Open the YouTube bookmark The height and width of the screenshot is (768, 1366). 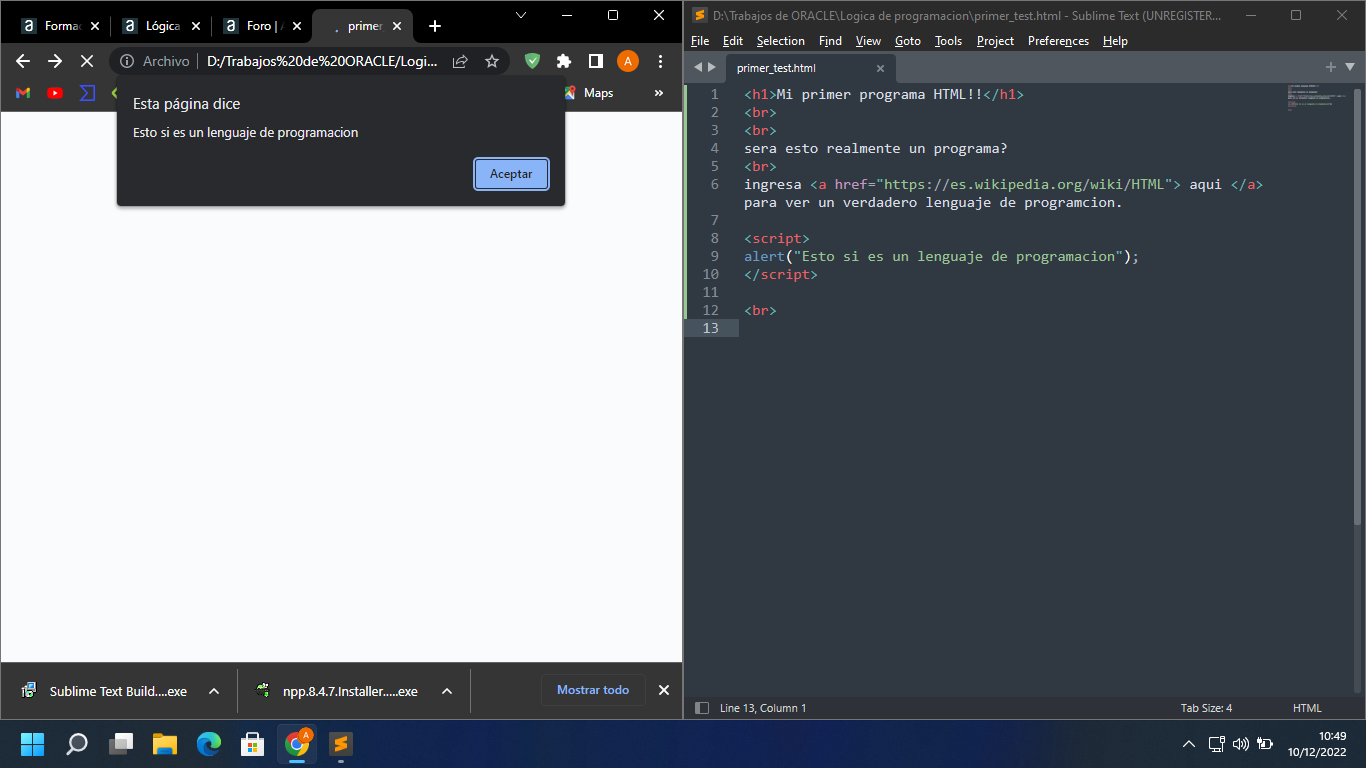coord(55,93)
